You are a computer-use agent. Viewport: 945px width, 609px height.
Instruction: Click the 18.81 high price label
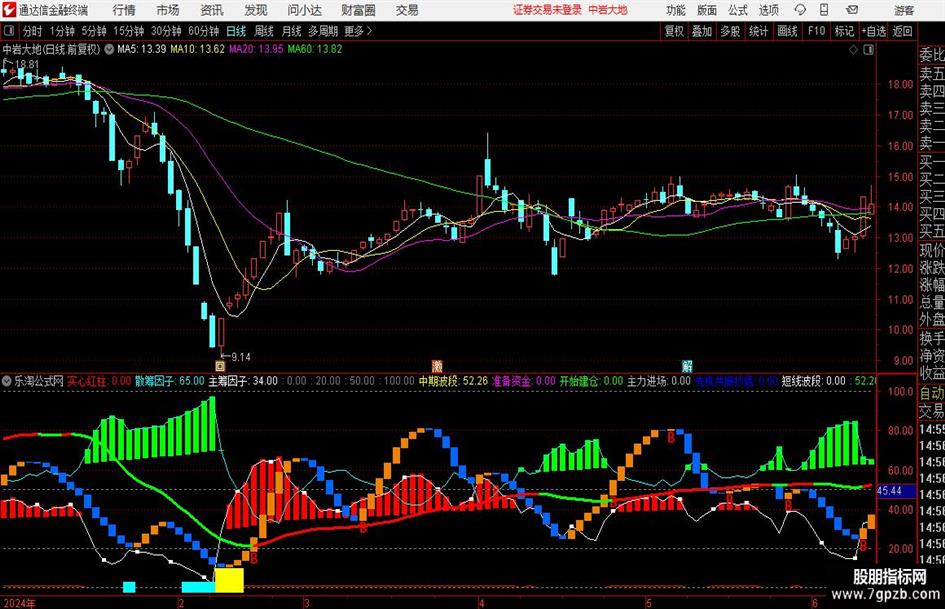(27, 64)
